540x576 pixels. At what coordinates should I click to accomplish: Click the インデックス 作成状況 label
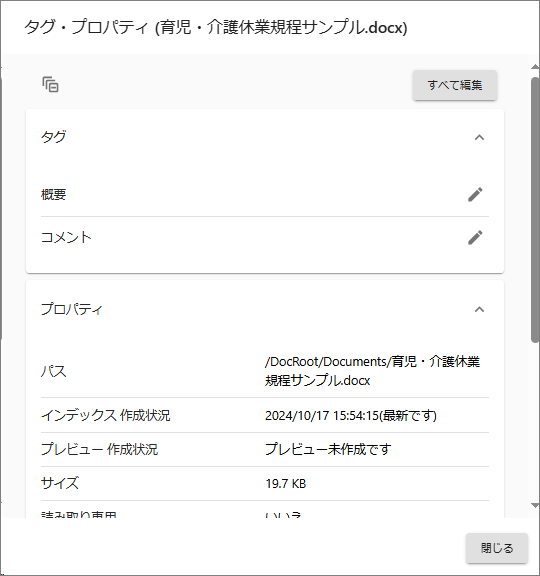click(105, 415)
